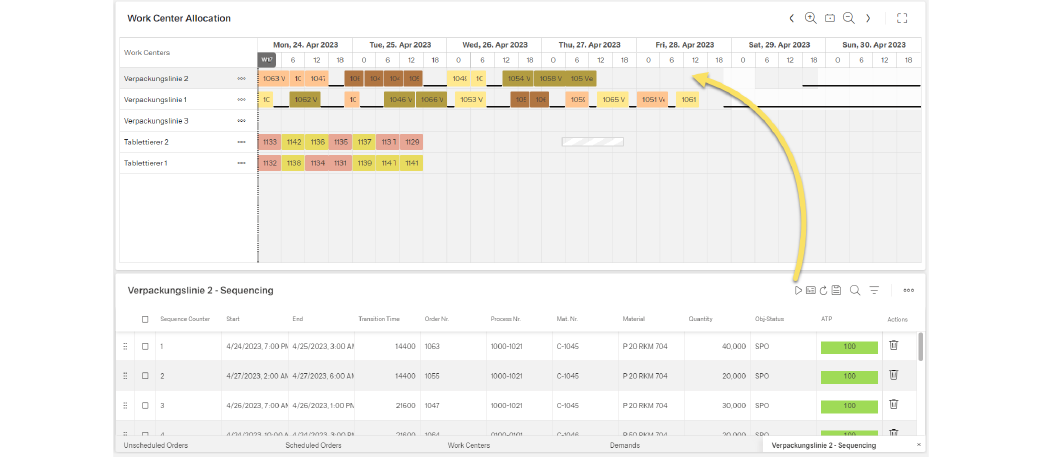Tick the checkbox for sequence row 1

click(x=145, y=346)
